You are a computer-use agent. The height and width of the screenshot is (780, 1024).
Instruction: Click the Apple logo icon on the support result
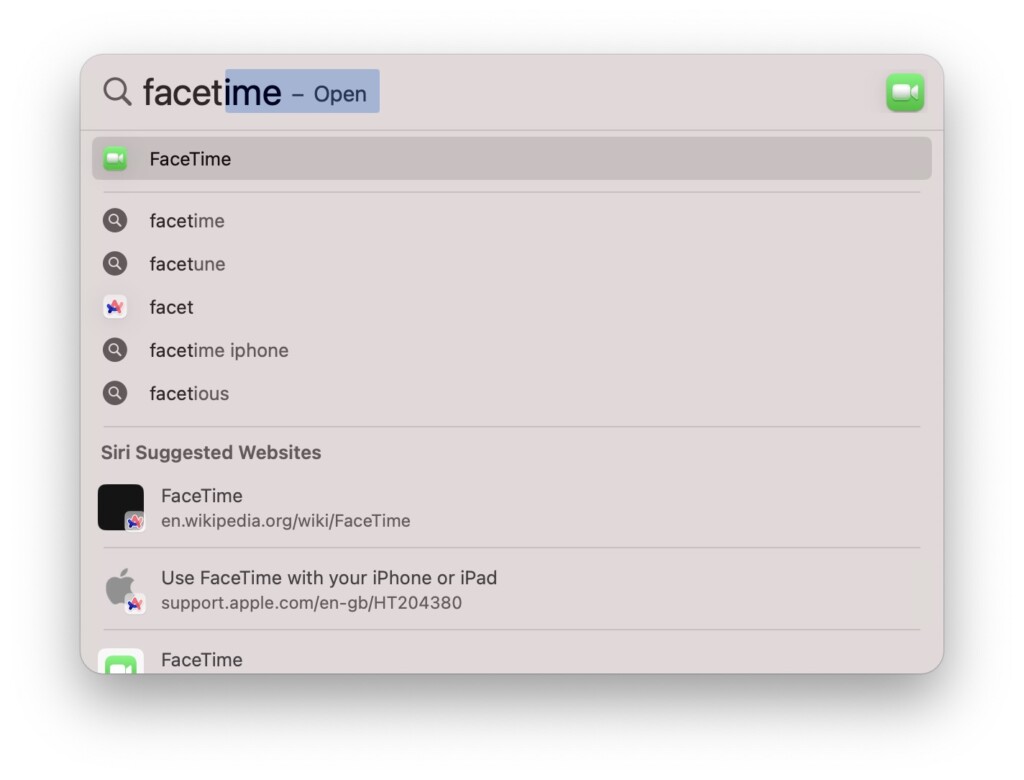point(122,588)
